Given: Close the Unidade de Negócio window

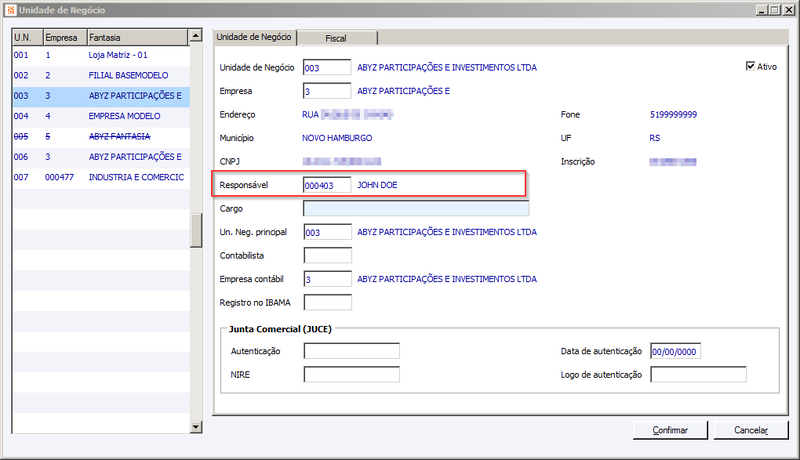Looking at the screenshot, I should (789, 10).
